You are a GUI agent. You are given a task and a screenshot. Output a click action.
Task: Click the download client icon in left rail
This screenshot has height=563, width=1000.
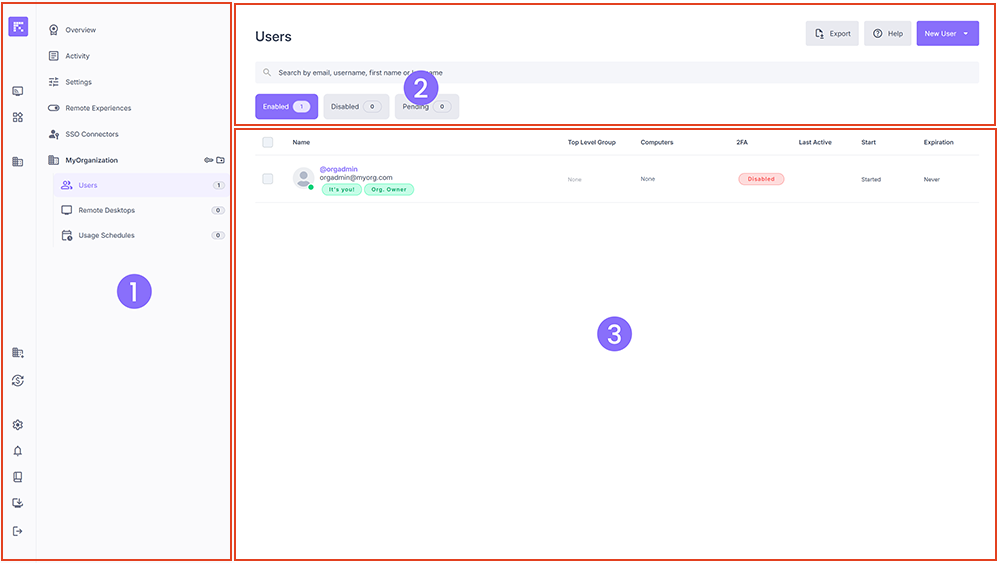(x=17, y=504)
